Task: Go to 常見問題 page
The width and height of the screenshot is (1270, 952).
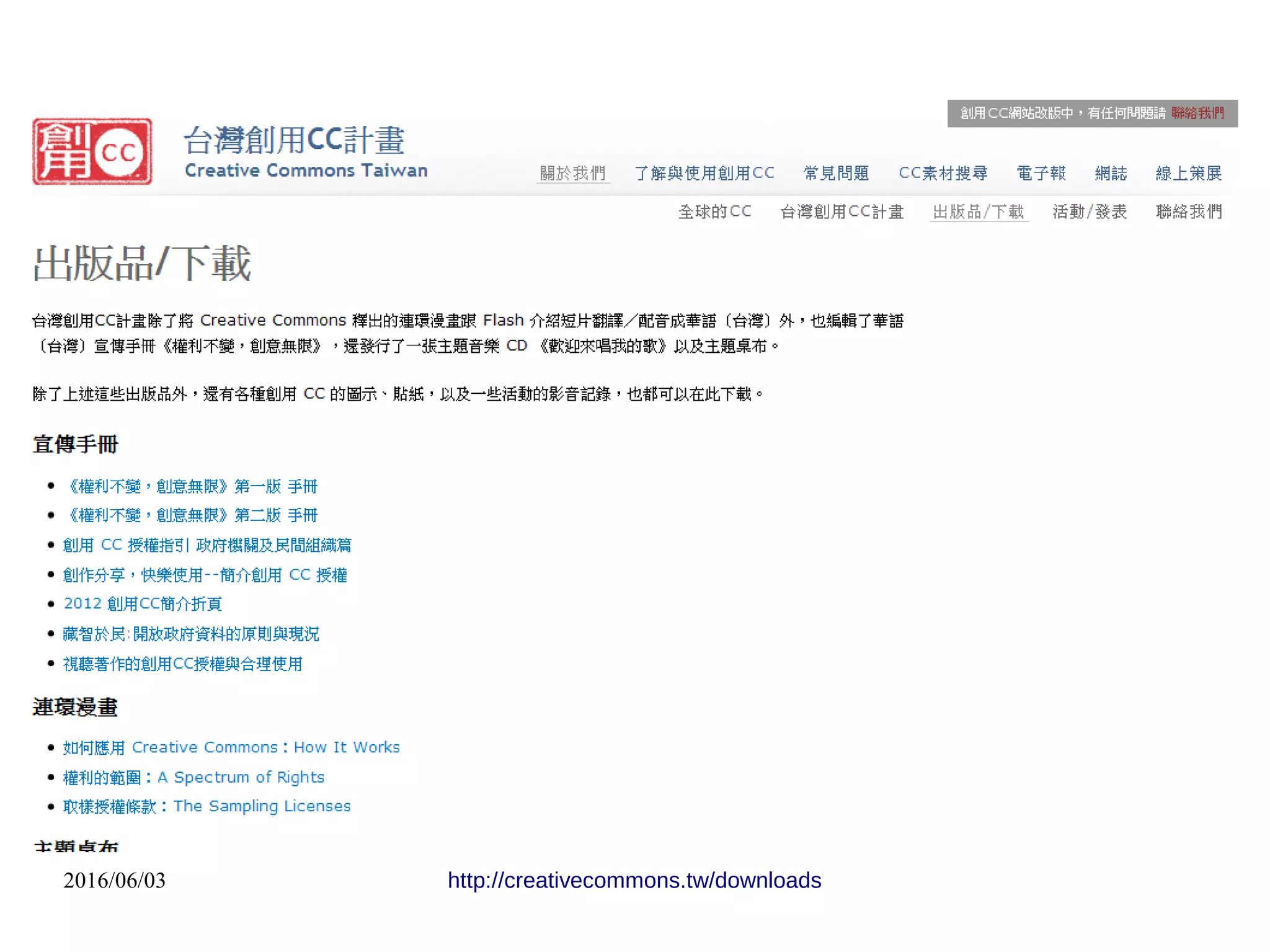Action: click(x=836, y=173)
